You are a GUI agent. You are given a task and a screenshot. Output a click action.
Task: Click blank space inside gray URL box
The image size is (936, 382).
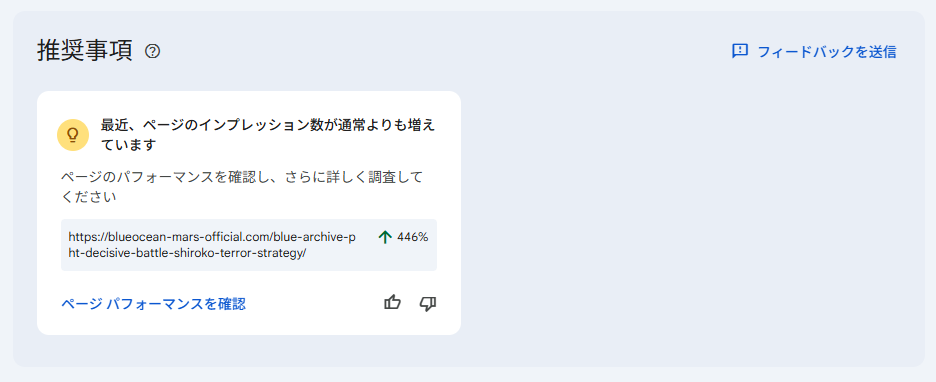coord(370,257)
